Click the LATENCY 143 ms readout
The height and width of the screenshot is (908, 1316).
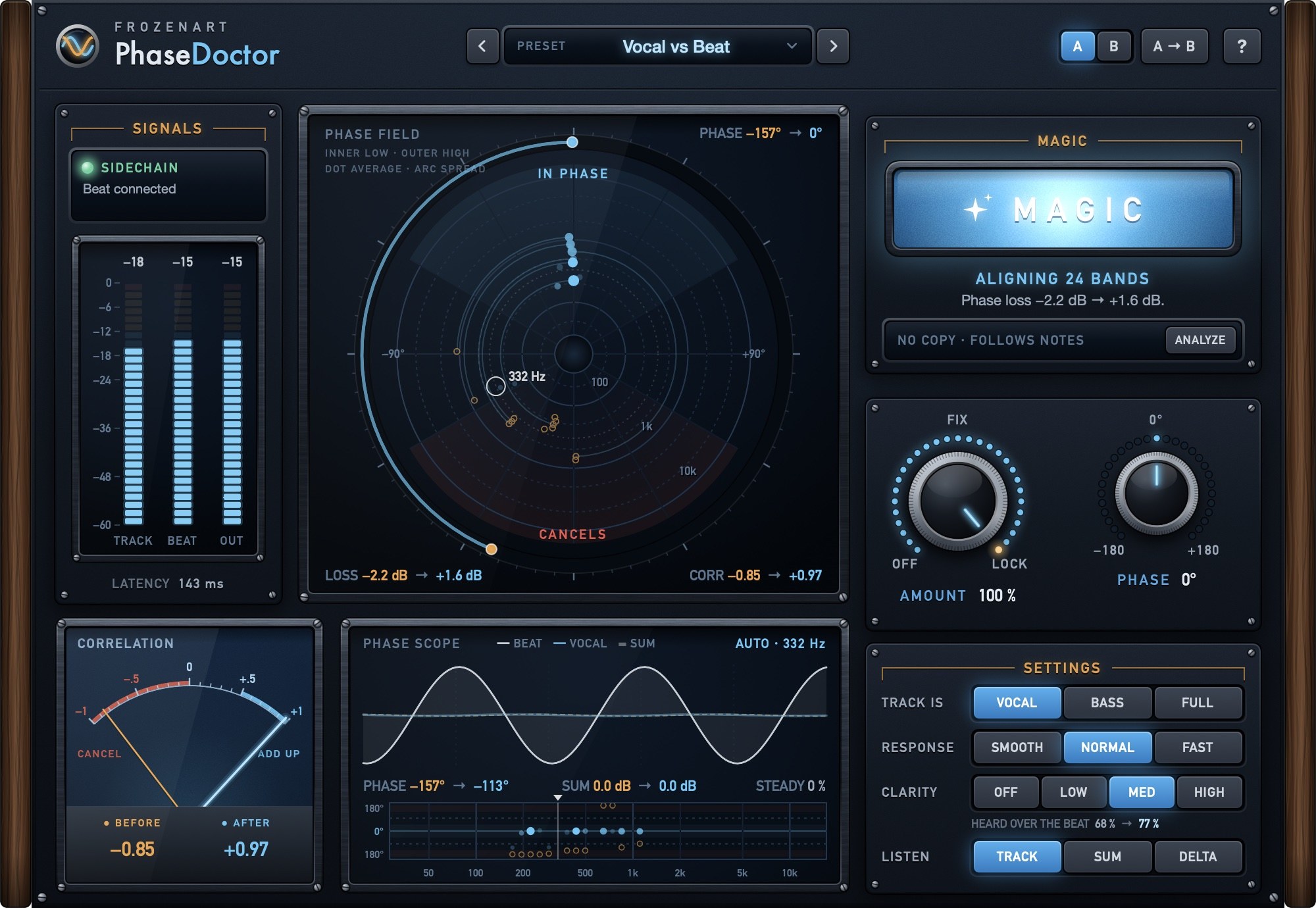click(167, 584)
